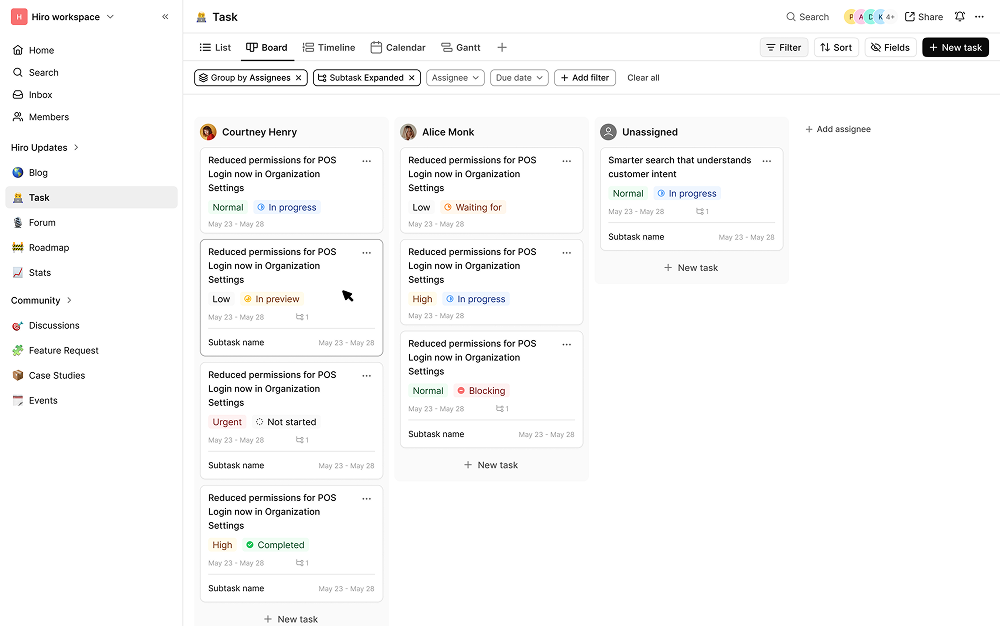Select the Task item in sidebar

(91, 198)
